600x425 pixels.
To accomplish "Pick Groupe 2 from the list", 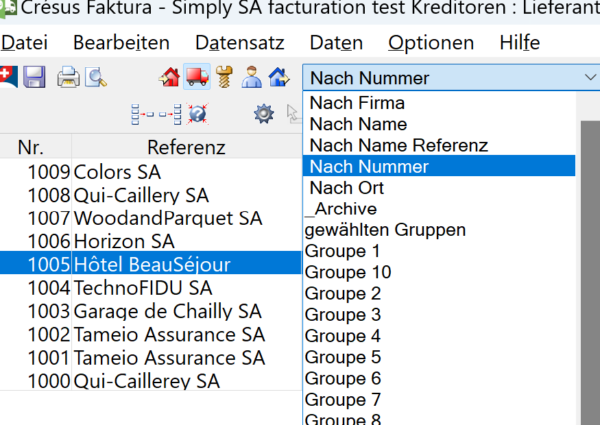I will point(439,294).
